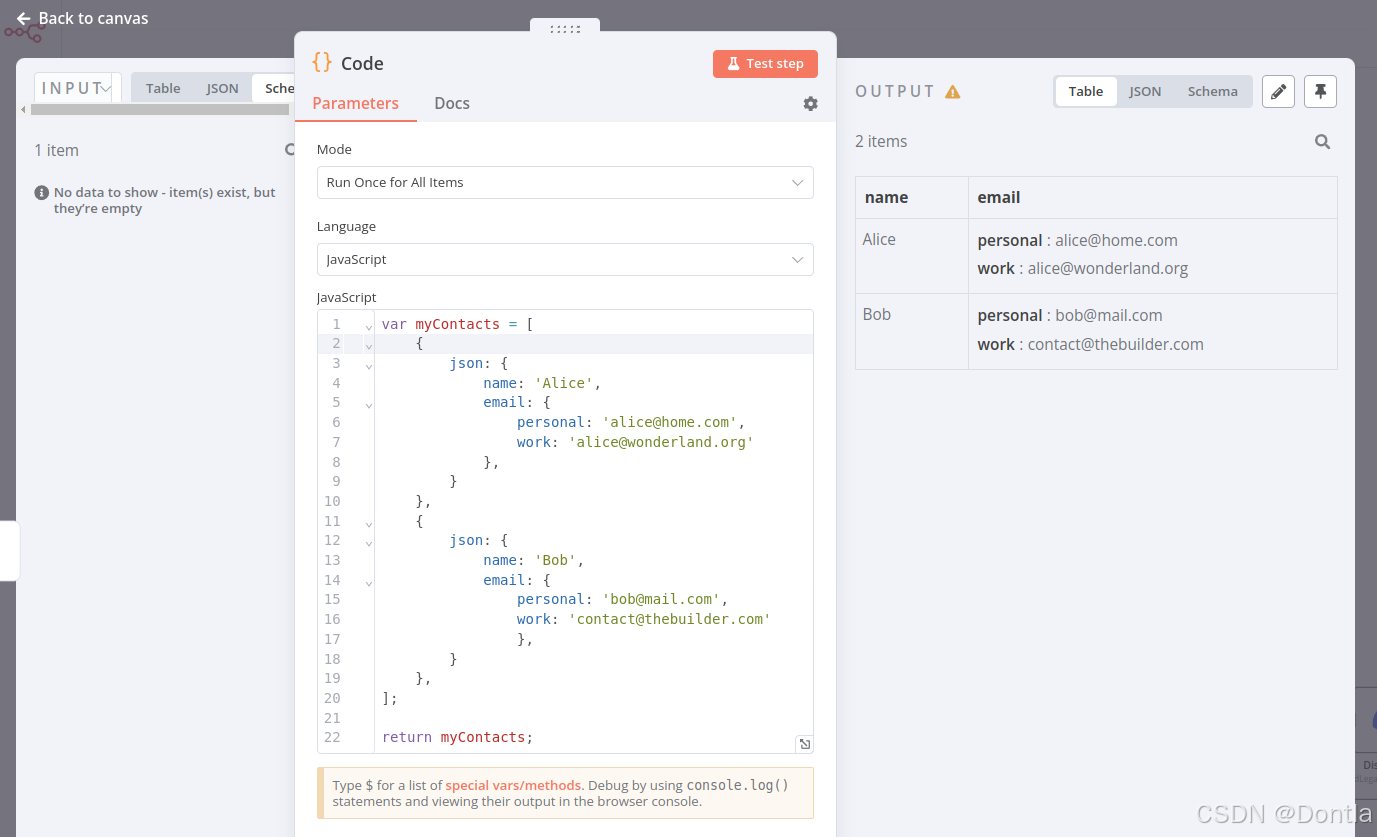Open the INPUT node selector dropdown
This screenshot has height=837, width=1377.
coord(78,88)
